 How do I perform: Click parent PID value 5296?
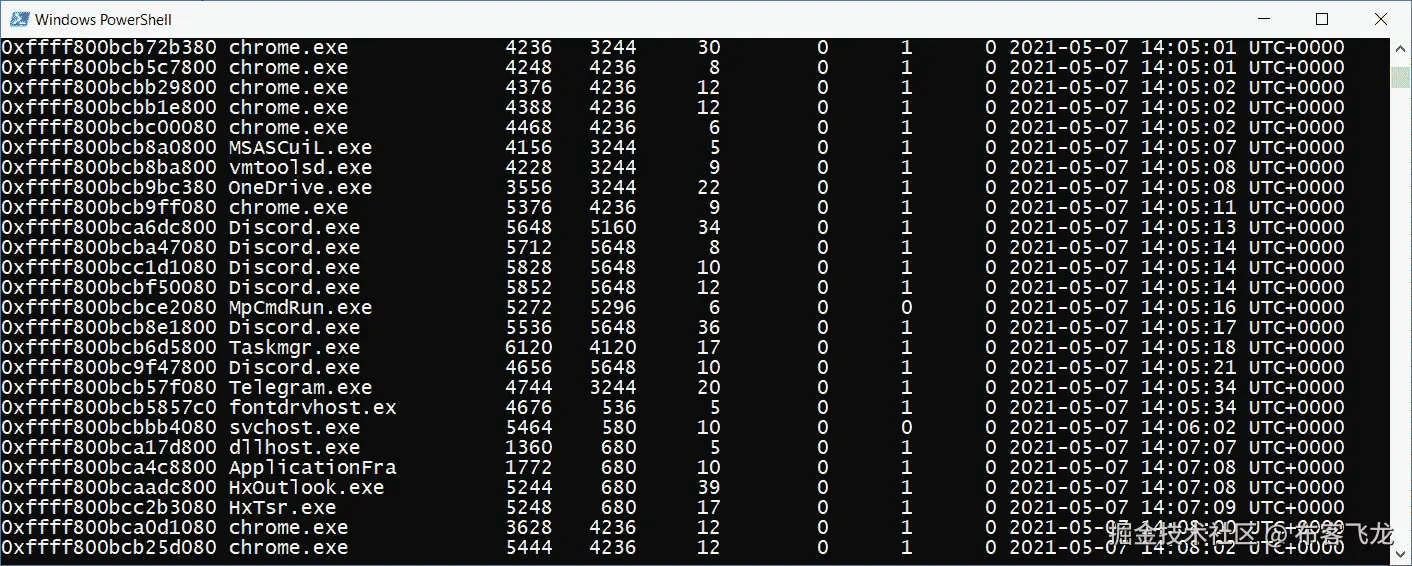tap(612, 307)
